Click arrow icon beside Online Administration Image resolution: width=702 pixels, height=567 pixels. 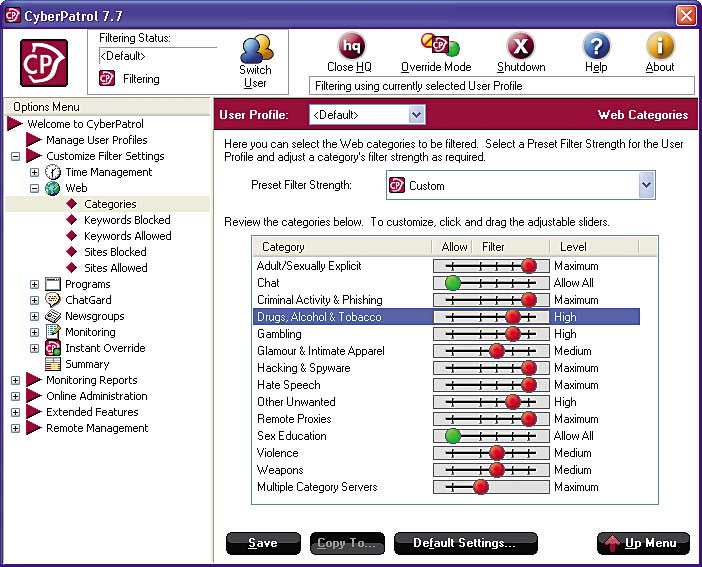pyautogui.click(x=34, y=396)
